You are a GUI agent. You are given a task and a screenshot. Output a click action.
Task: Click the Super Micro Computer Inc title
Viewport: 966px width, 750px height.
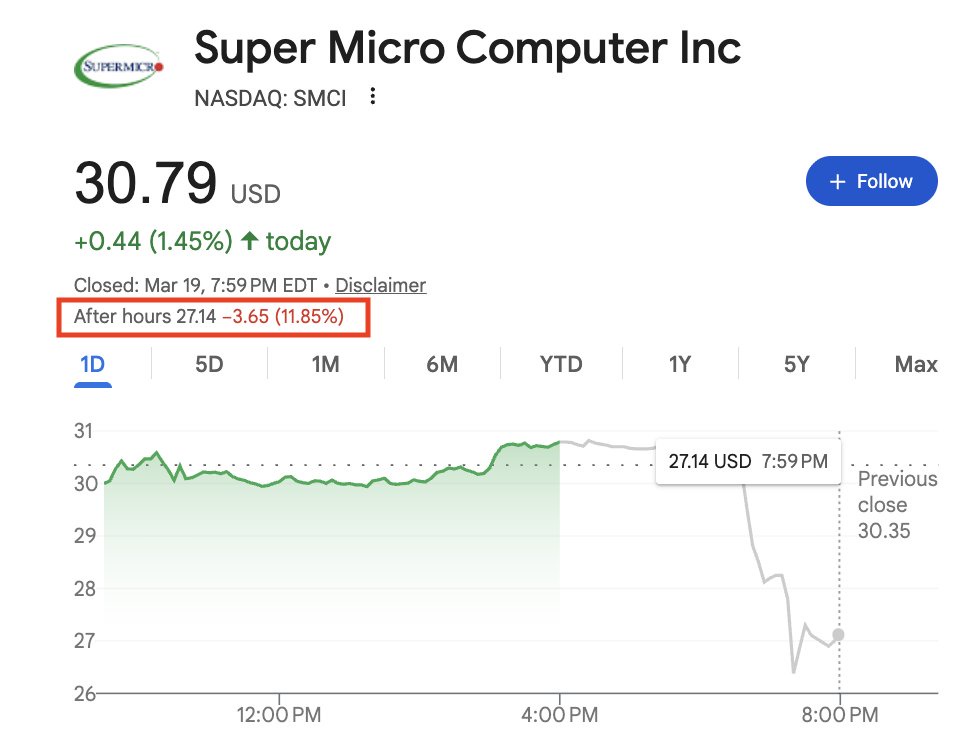467,48
